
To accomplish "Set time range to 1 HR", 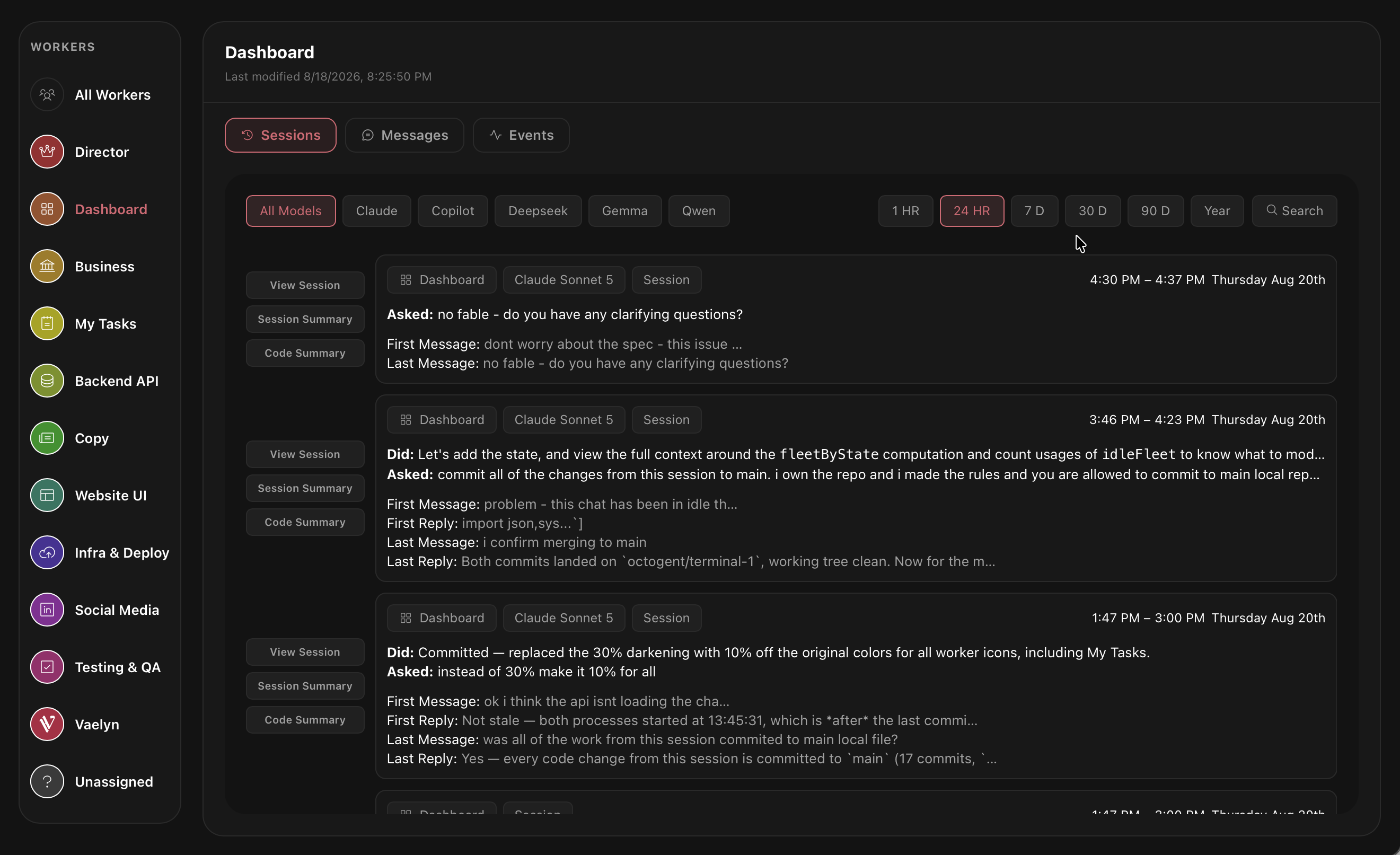I will click(x=906, y=211).
